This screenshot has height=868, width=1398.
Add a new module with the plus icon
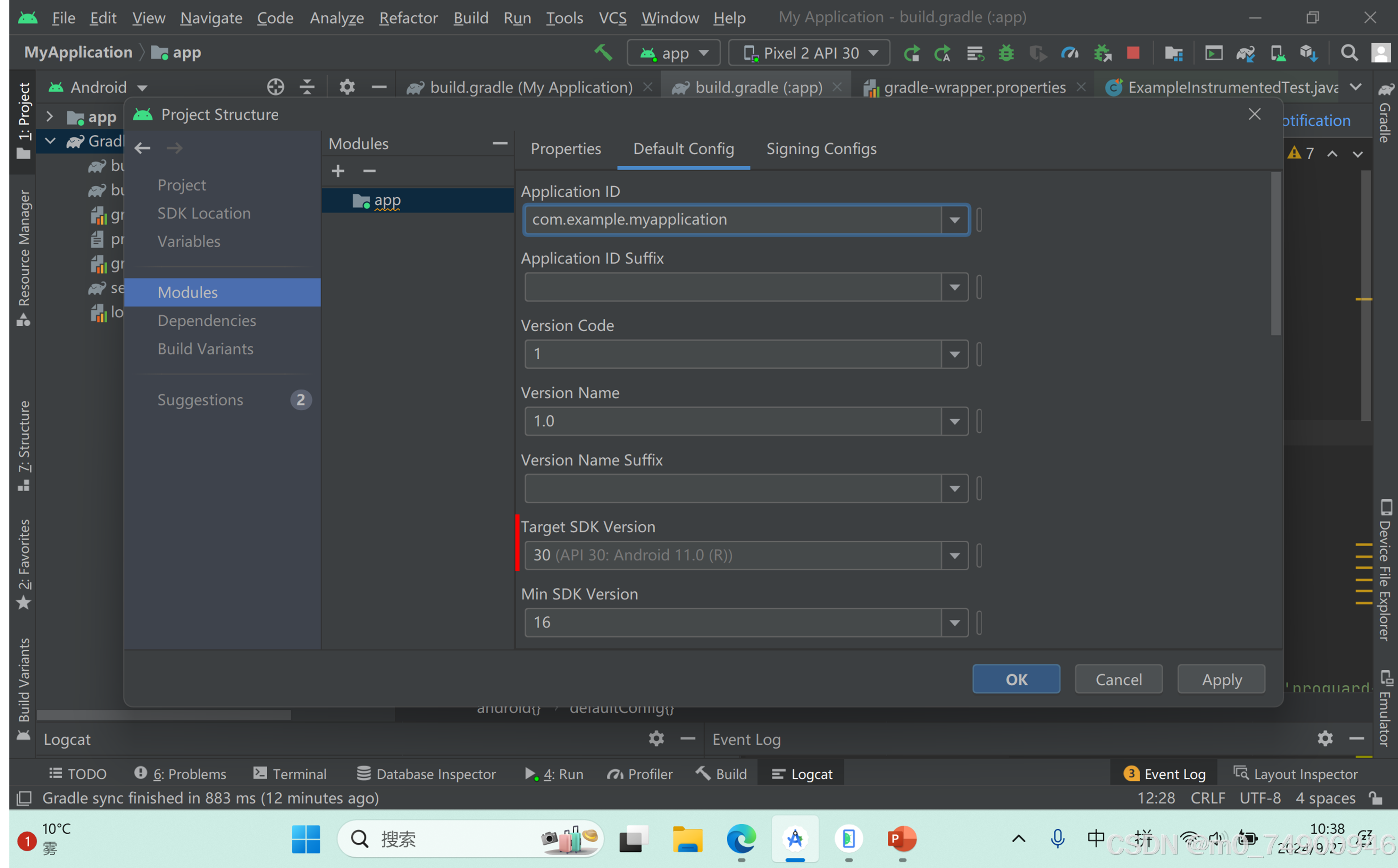coord(338,170)
